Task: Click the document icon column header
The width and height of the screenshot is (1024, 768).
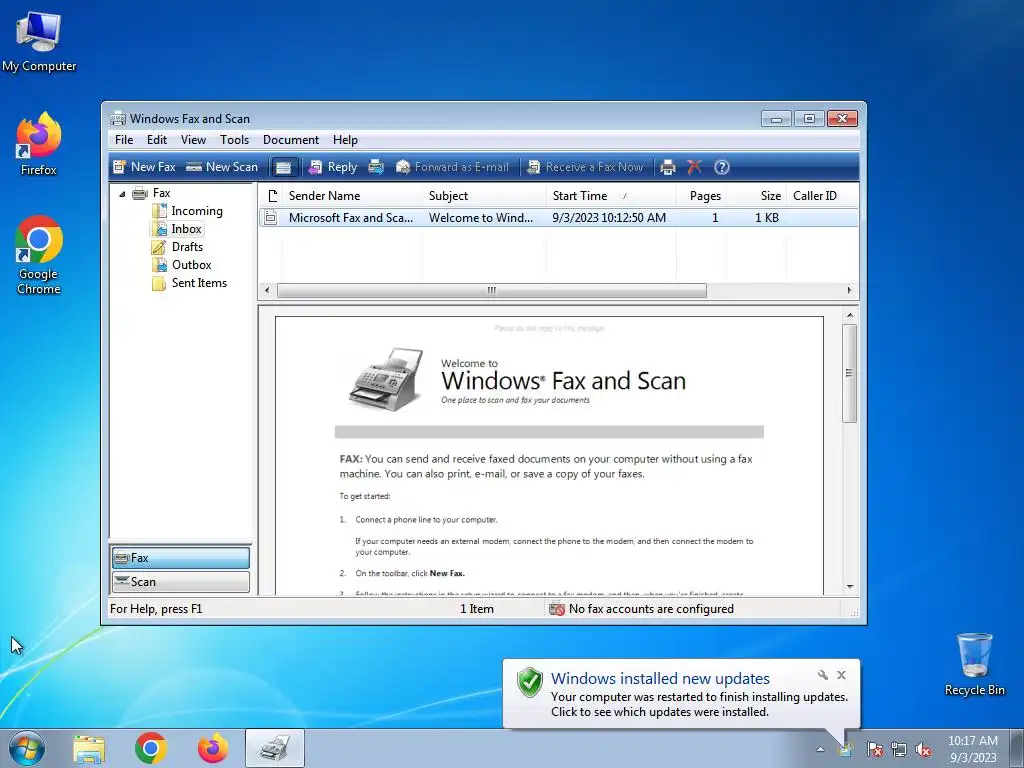Action: click(x=272, y=196)
